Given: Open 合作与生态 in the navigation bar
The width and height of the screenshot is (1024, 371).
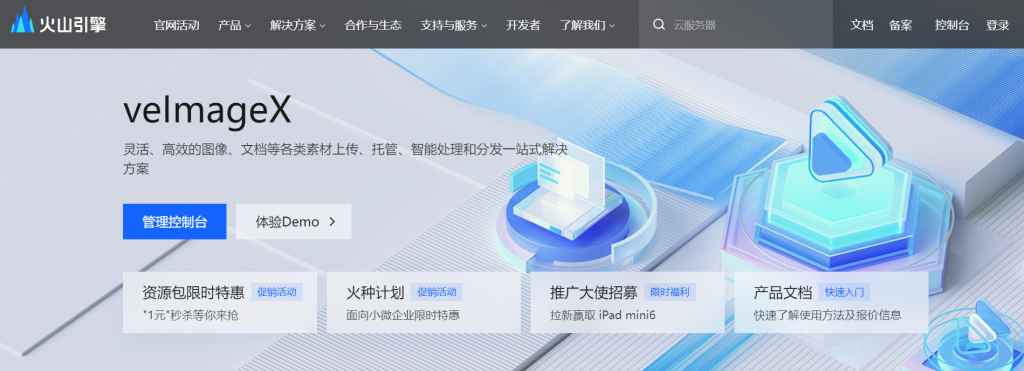Looking at the screenshot, I should [373, 25].
